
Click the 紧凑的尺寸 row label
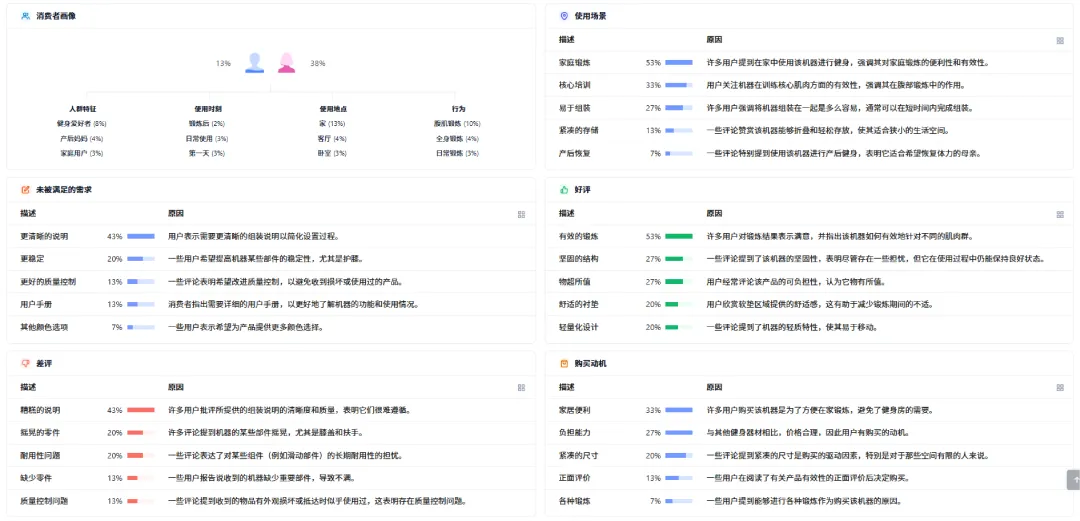[579, 456]
